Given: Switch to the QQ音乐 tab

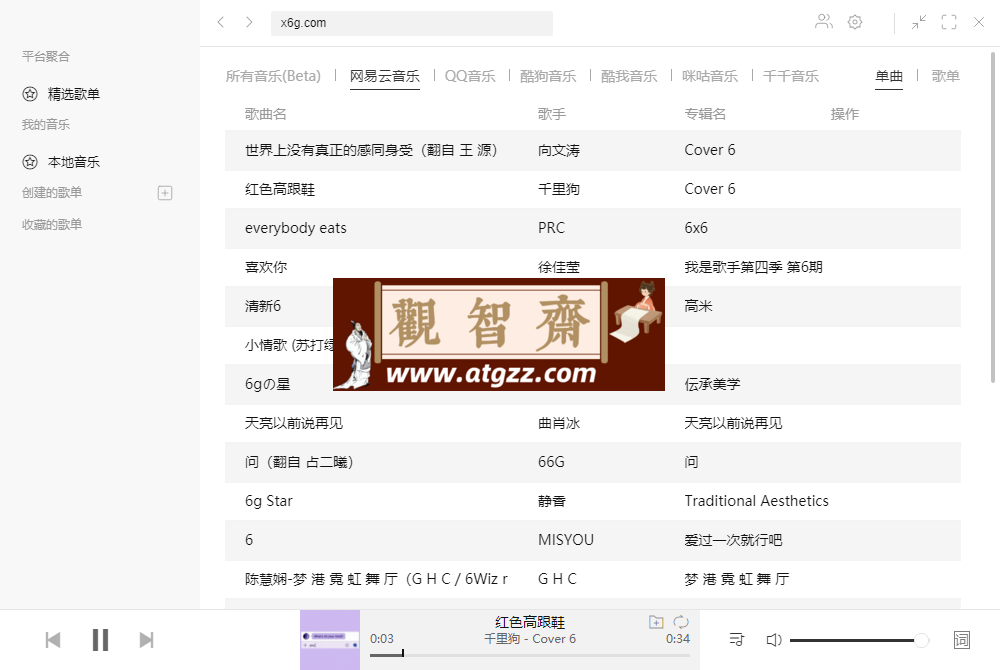Looking at the screenshot, I should pos(470,76).
